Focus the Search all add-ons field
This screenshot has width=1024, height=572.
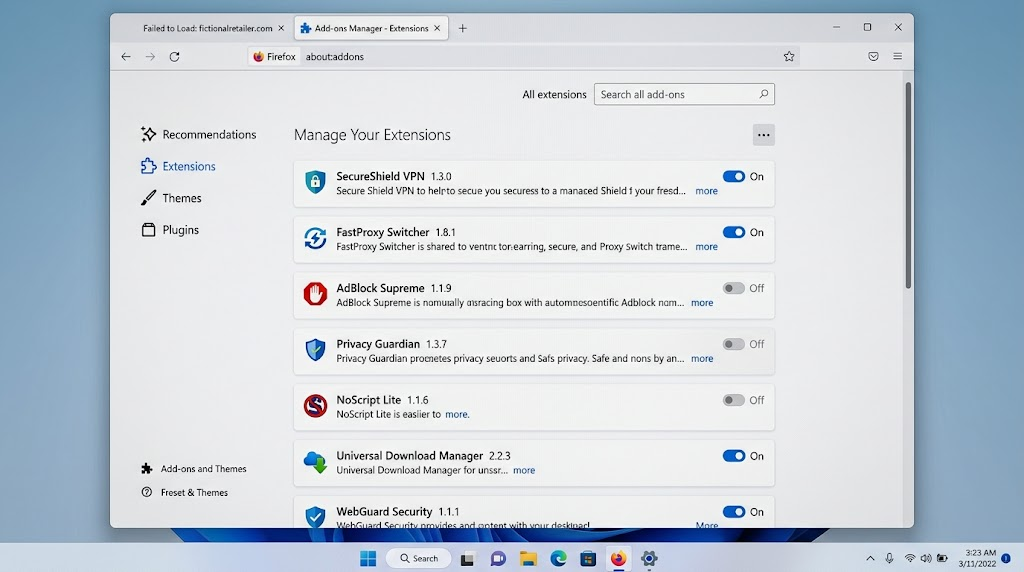click(x=684, y=94)
